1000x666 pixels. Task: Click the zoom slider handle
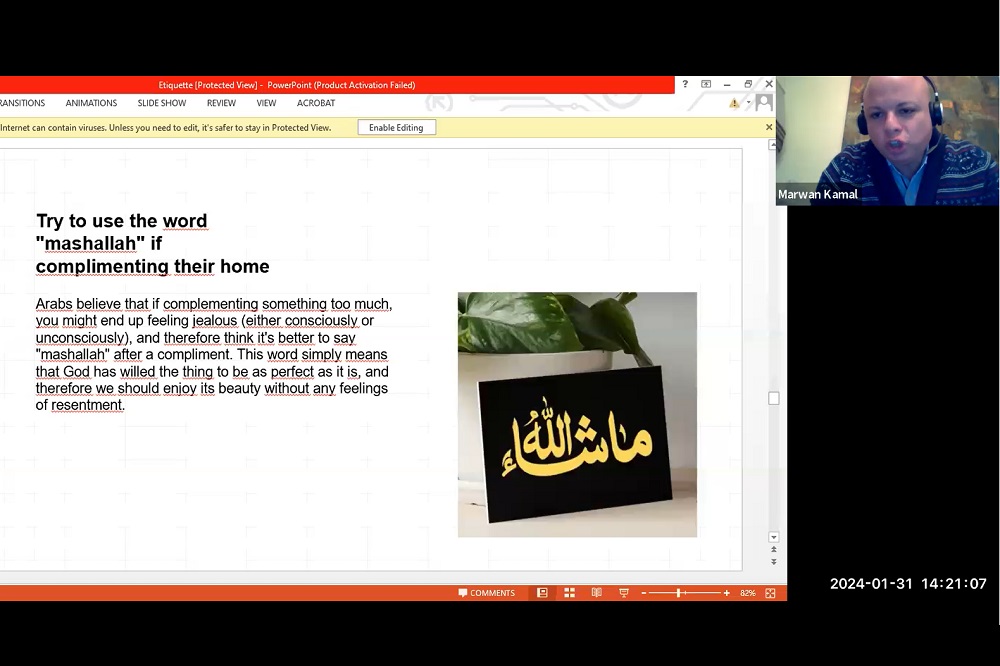[x=678, y=593]
